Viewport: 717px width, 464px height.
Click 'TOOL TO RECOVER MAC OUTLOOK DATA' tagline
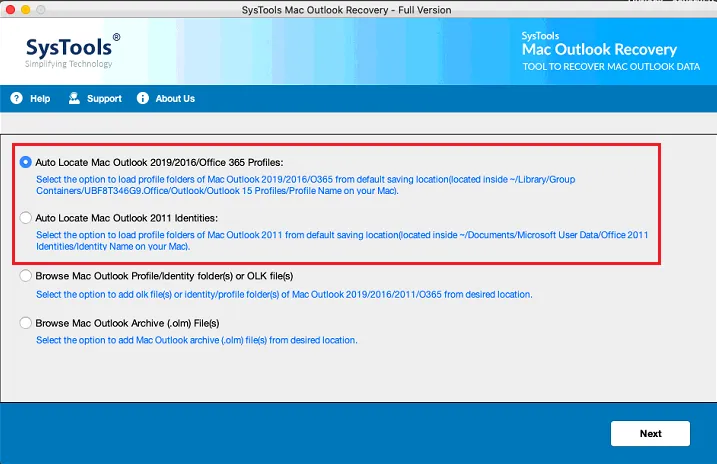tap(611, 67)
